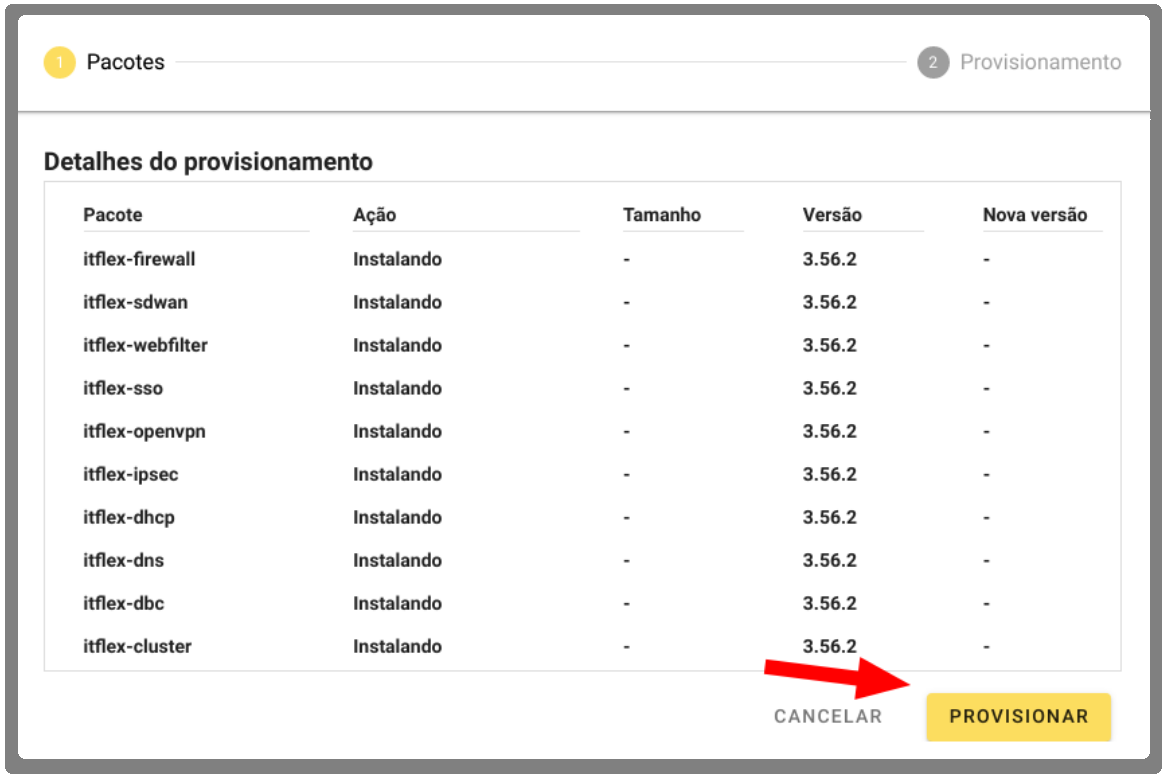Click Instalando in the itflex-firewall row
1172x781 pixels.
tap(397, 259)
